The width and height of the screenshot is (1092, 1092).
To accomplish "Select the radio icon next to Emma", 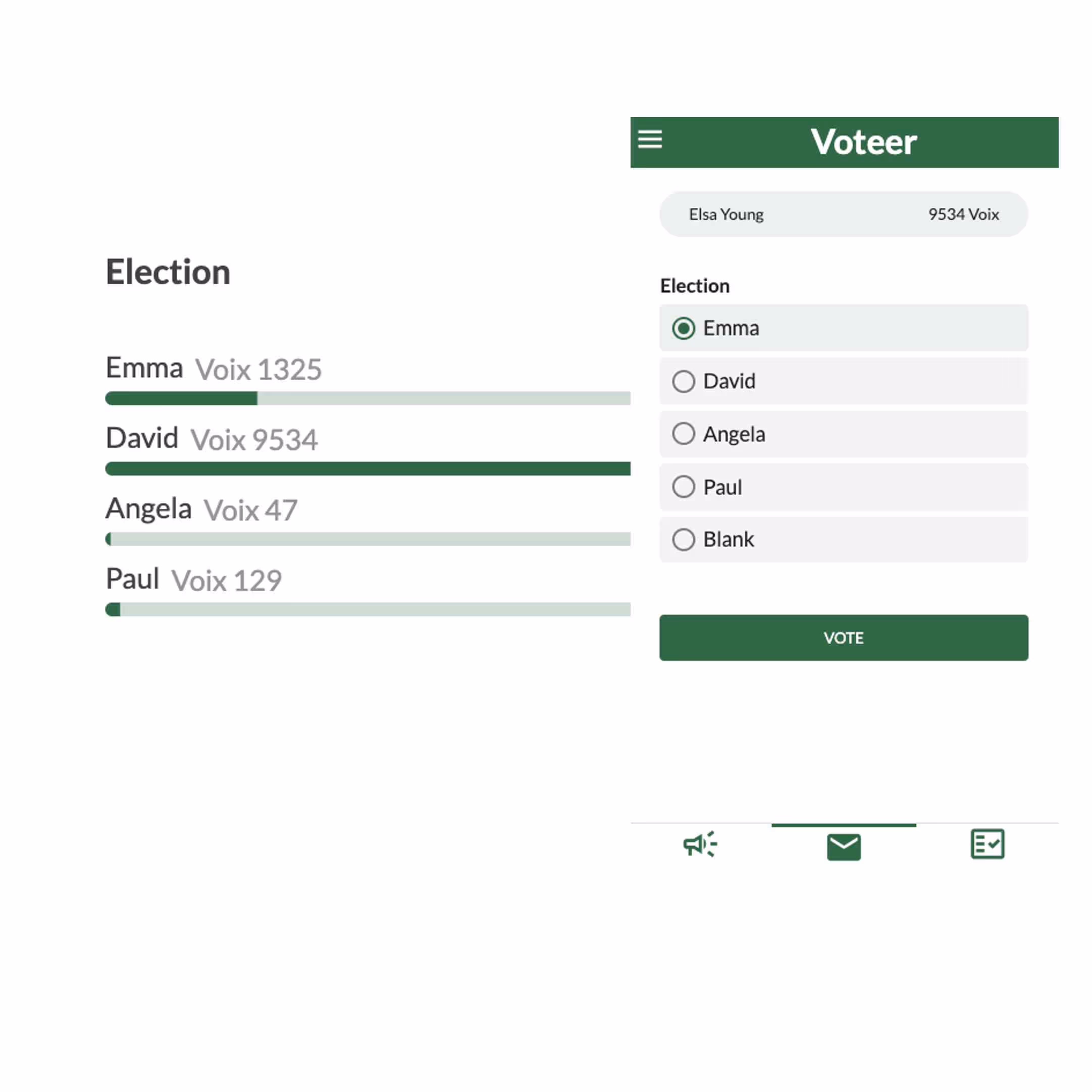I will click(684, 328).
